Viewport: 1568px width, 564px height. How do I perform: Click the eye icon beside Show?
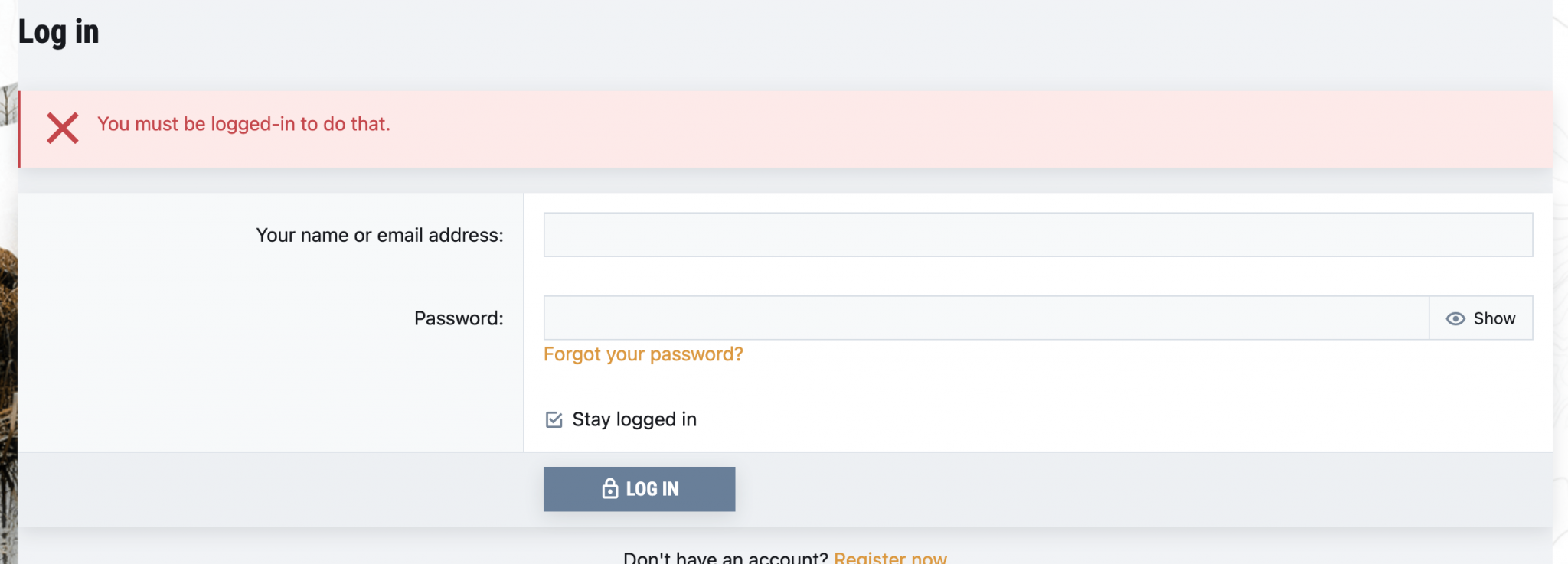coord(1455,318)
